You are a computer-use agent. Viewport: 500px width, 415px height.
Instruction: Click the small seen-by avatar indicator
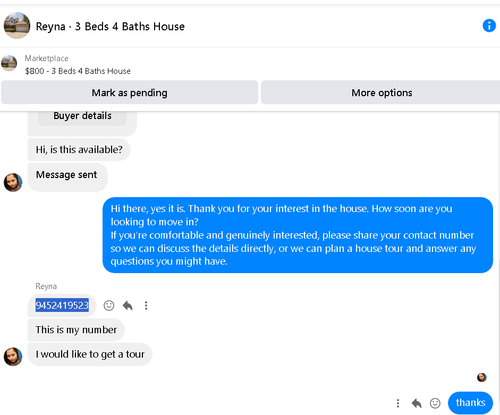(482, 377)
